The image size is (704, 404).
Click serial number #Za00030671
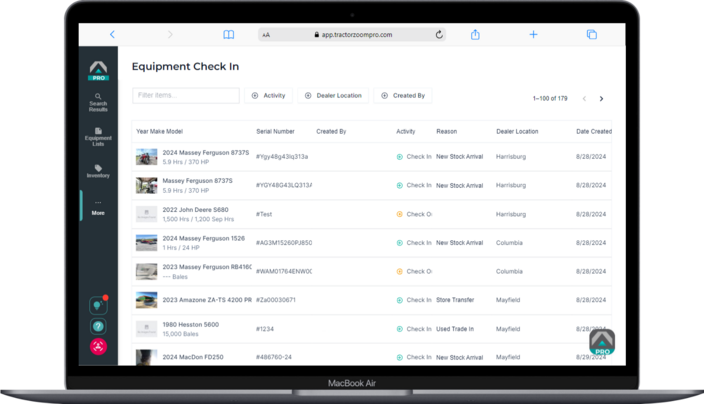[276, 300]
